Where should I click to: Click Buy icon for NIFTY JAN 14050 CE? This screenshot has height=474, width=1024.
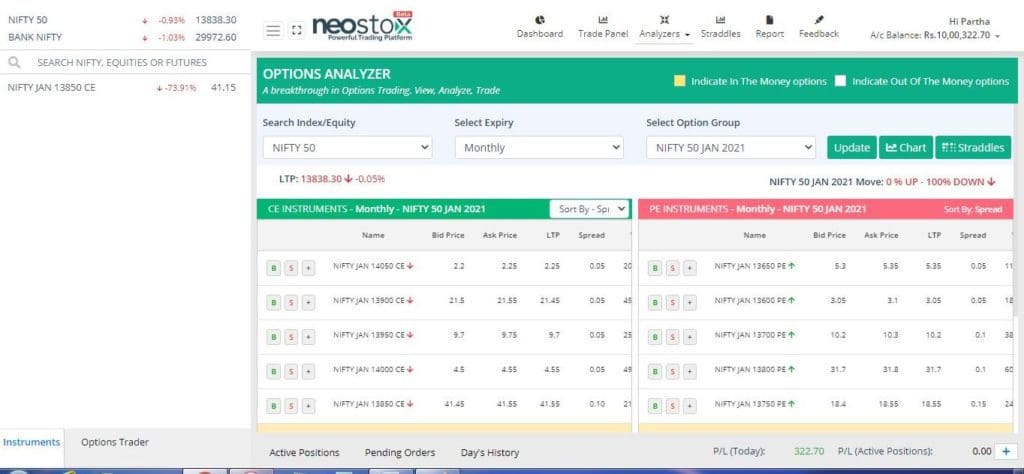(x=274, y=268)
